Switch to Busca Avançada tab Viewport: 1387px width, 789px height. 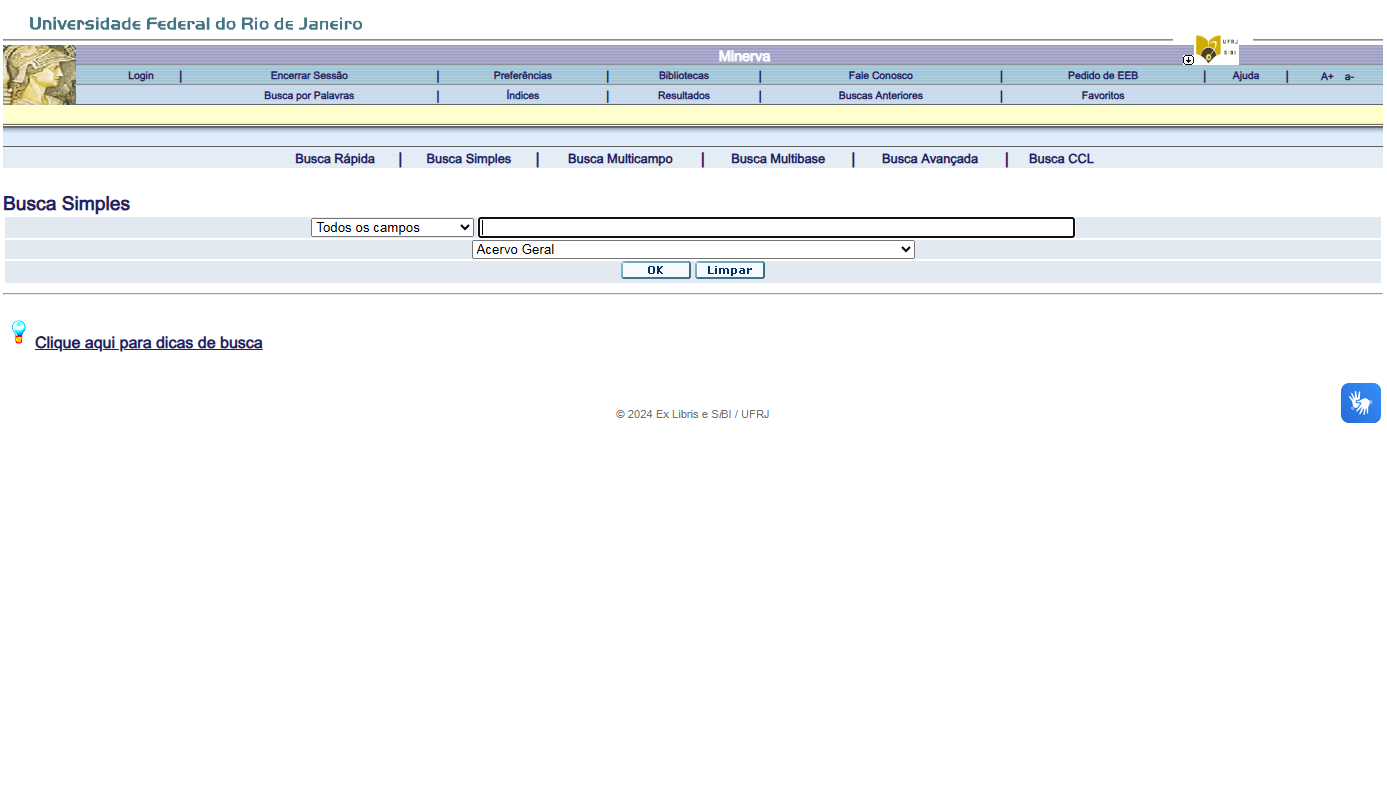tap(929, 159)
